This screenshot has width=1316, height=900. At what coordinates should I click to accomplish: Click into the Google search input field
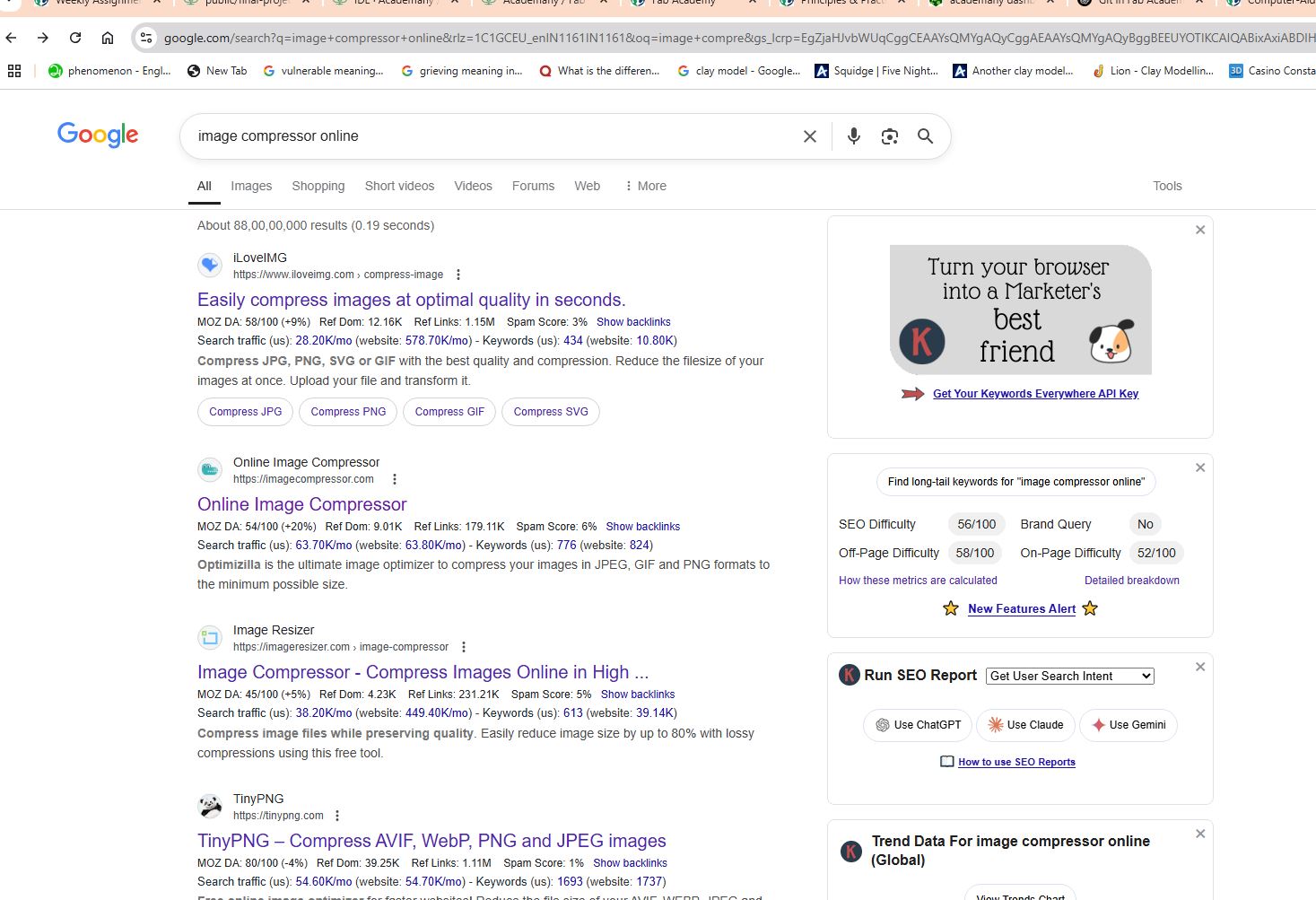(x=493, y=136)
